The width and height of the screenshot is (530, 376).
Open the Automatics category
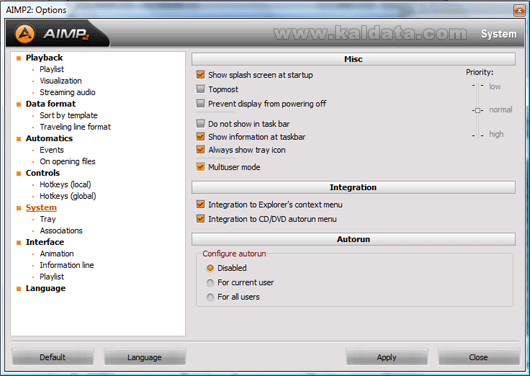click(x=49, y=138)
